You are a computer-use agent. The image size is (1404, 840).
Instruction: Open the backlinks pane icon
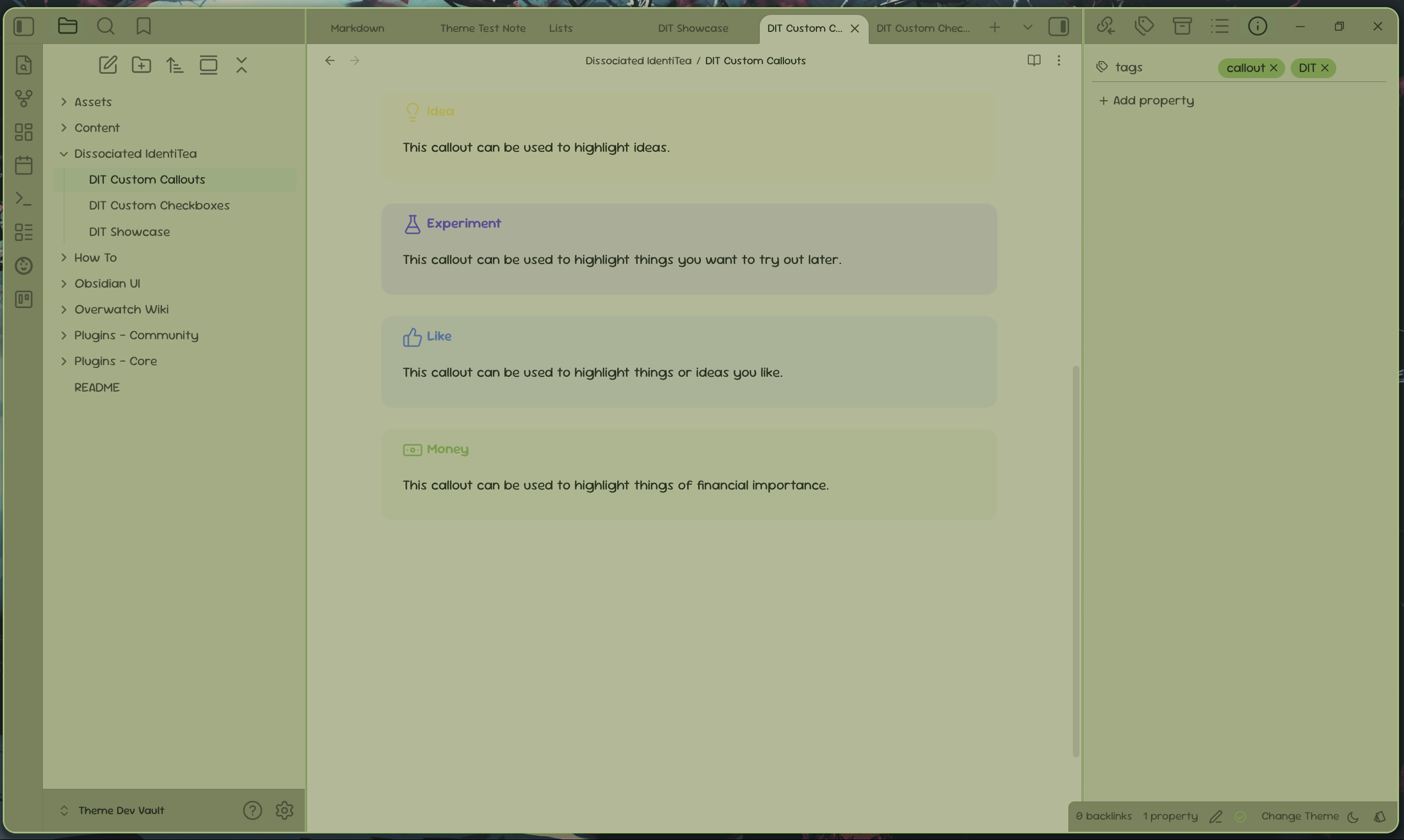(1106, 26)
